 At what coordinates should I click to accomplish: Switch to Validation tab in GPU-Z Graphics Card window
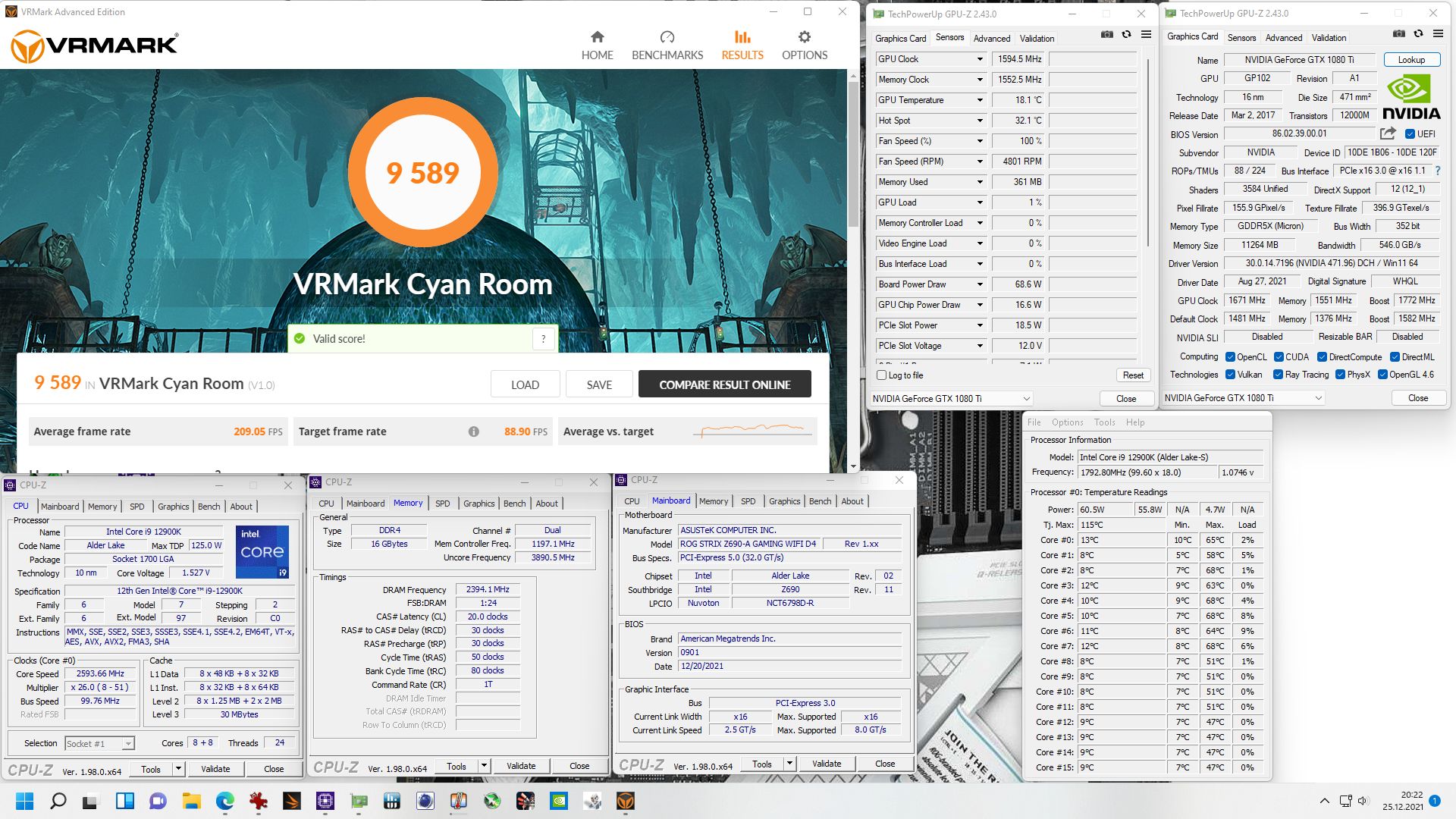1329,38
